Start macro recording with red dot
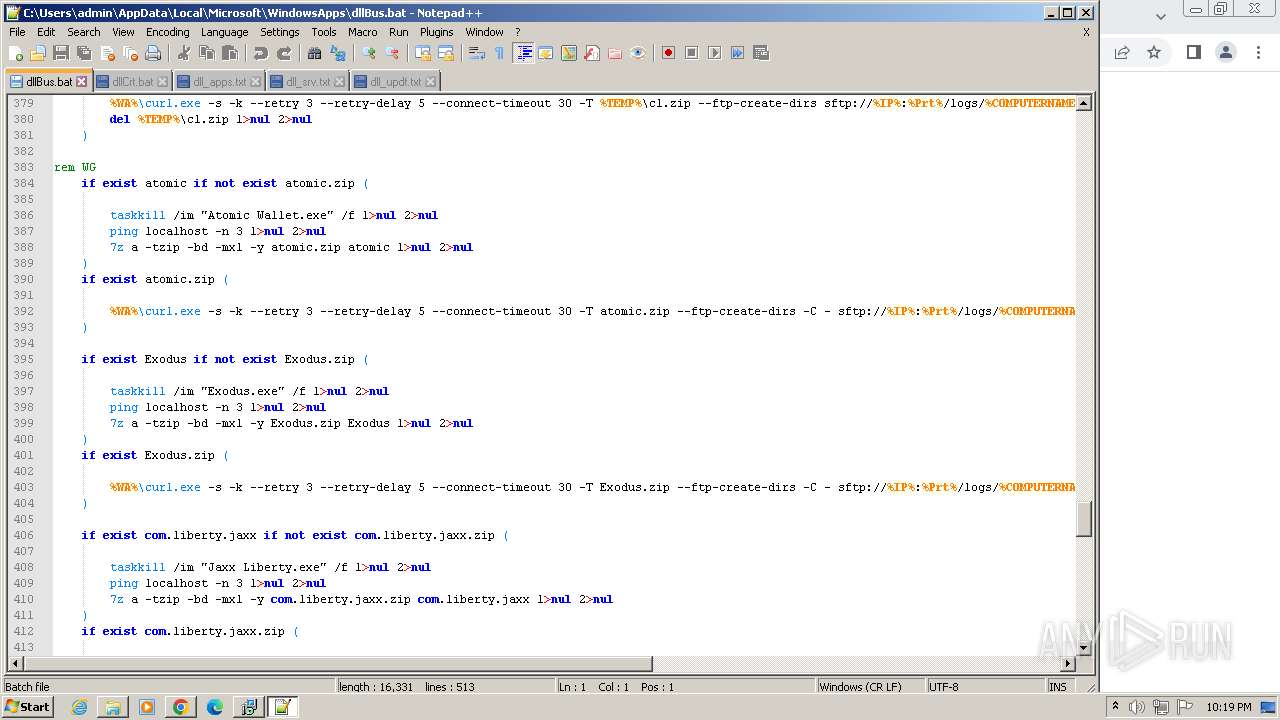 point(668,53)
